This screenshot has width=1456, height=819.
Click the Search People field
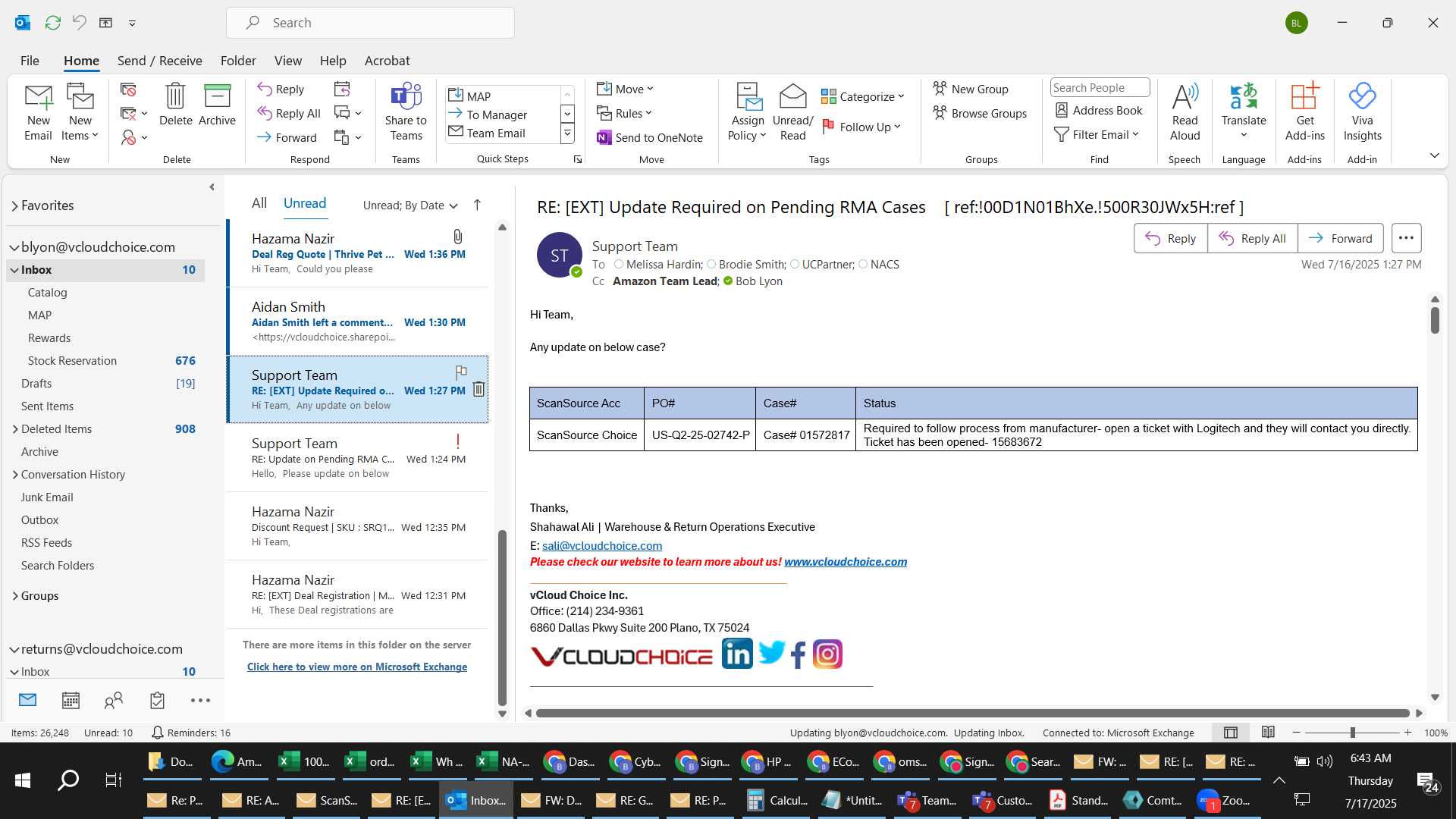click(1099, 88)
